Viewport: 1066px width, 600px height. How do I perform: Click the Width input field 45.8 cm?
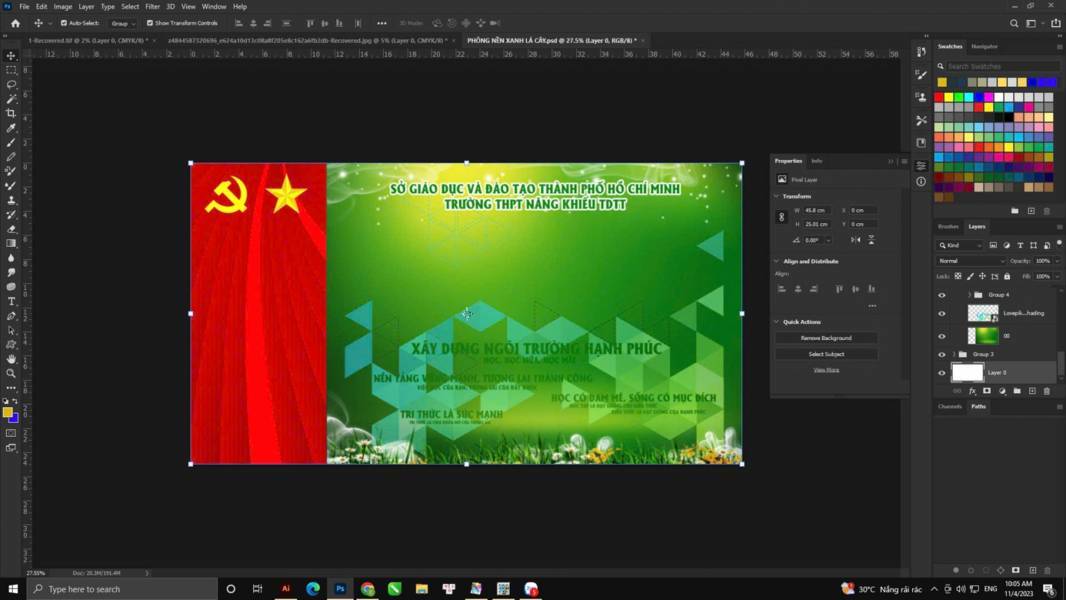pyautogui.click(x=819, y=211)
